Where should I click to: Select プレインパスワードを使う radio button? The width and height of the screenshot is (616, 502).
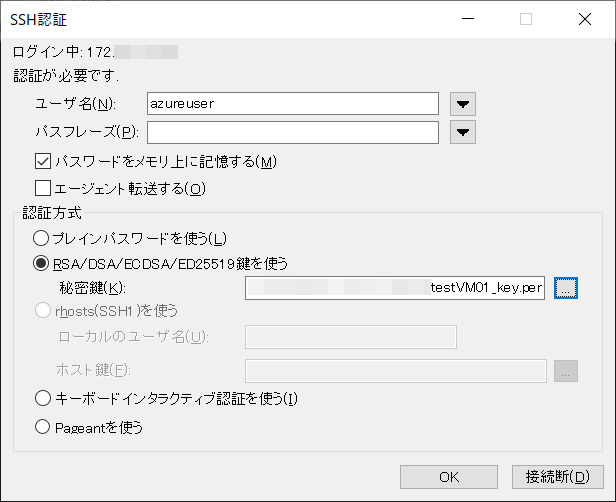[41, 238]
